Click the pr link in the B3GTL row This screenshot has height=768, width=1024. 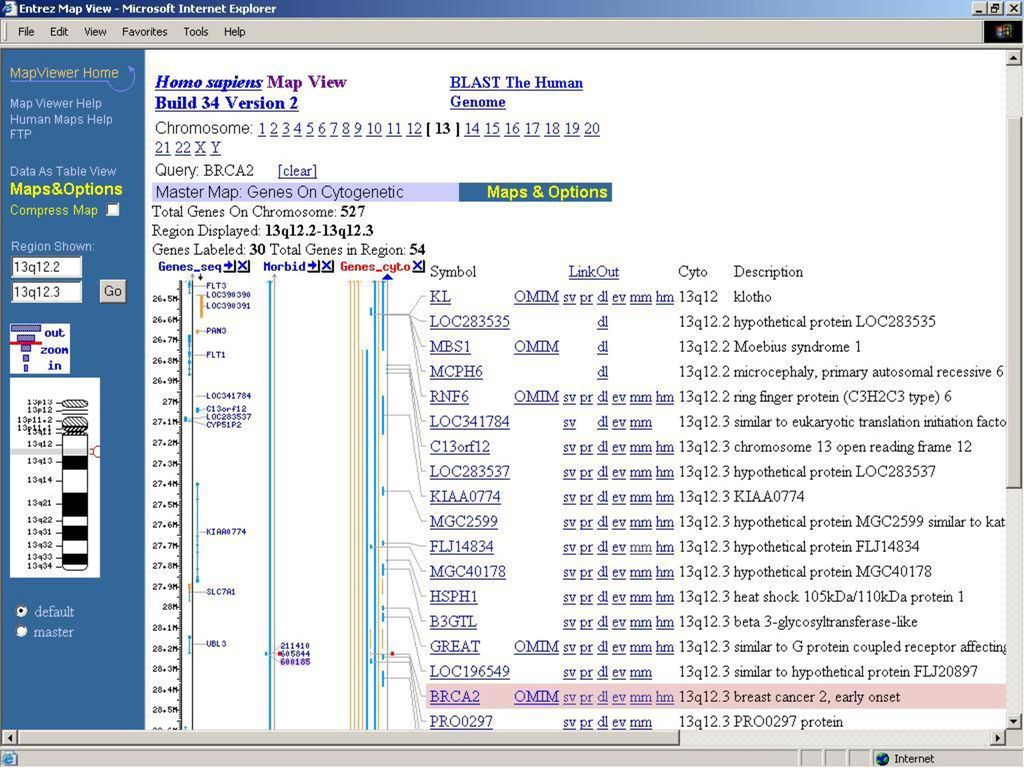pos(586,622)
